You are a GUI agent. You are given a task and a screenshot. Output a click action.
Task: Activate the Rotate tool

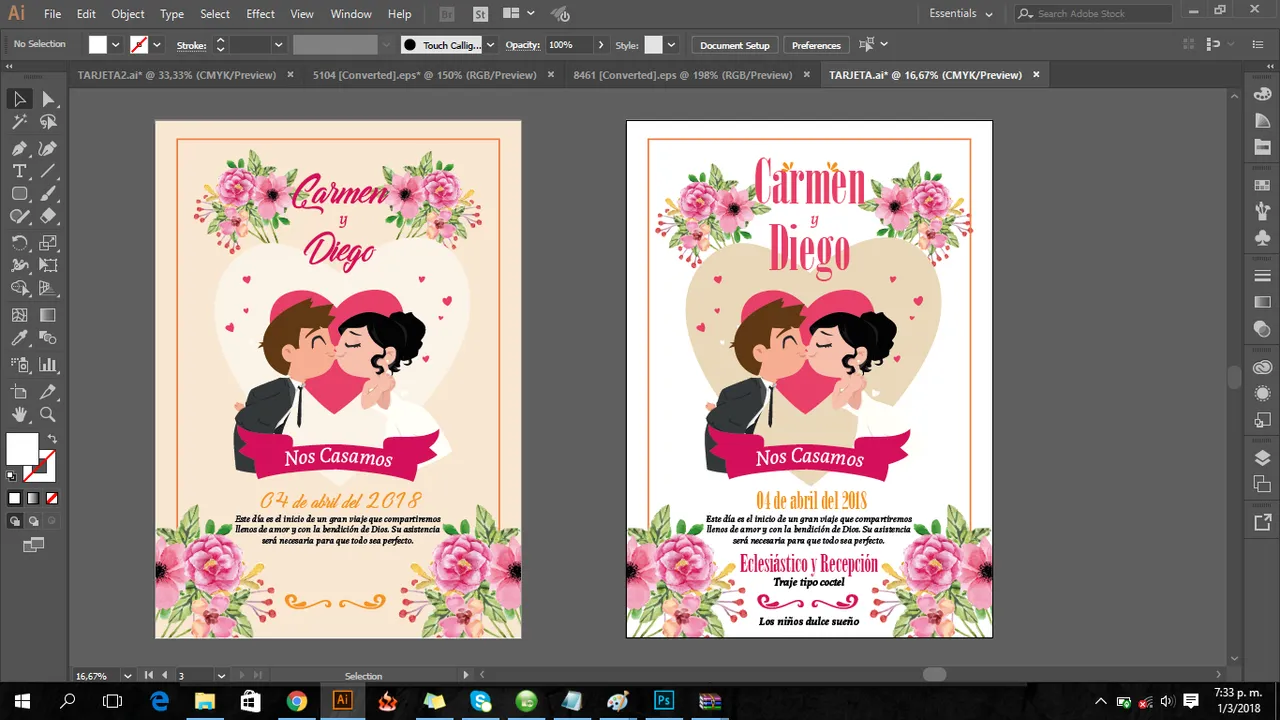tap(19, 243)
